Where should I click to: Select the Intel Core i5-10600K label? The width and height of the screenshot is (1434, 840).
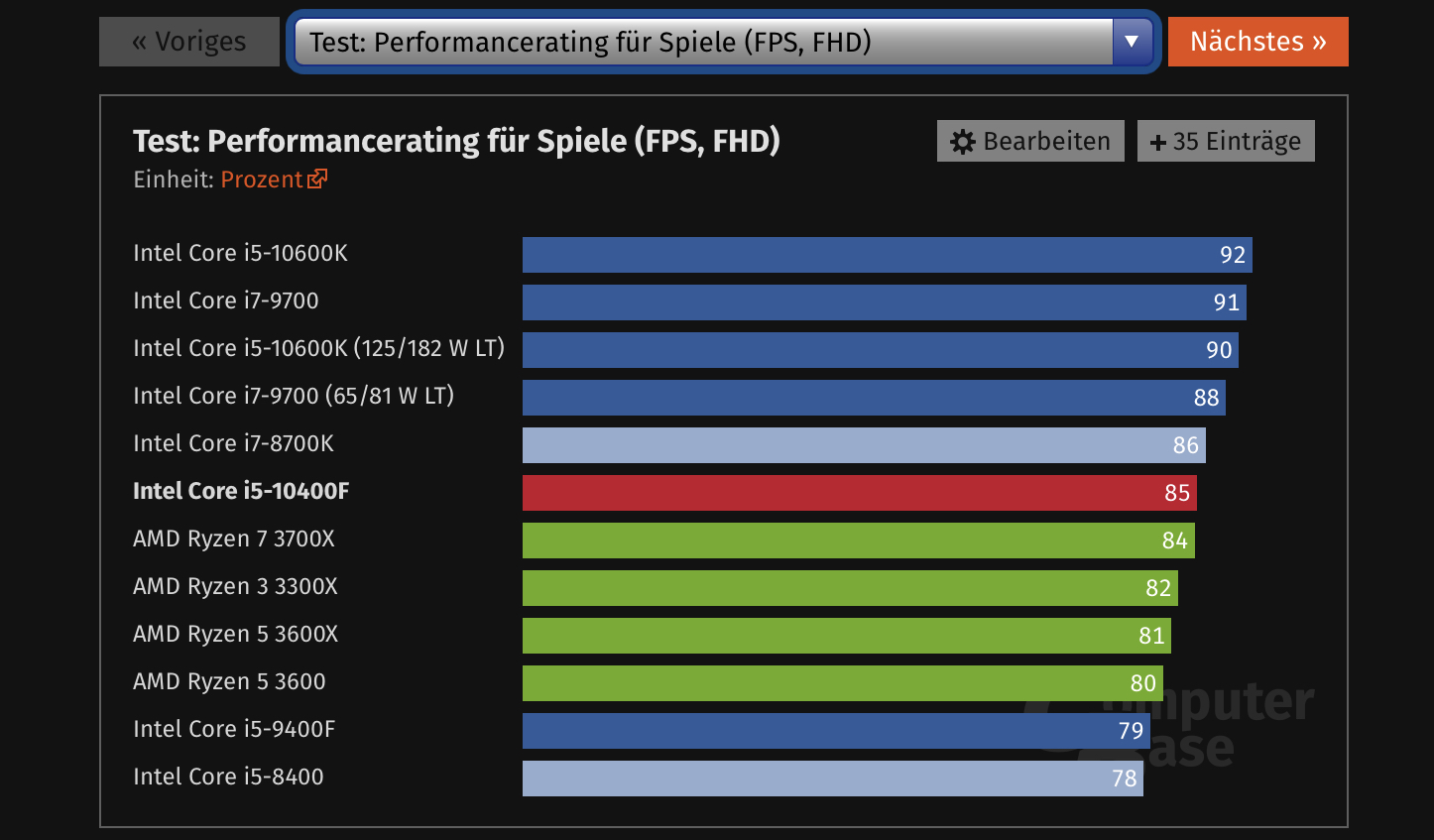click(241, 253)
